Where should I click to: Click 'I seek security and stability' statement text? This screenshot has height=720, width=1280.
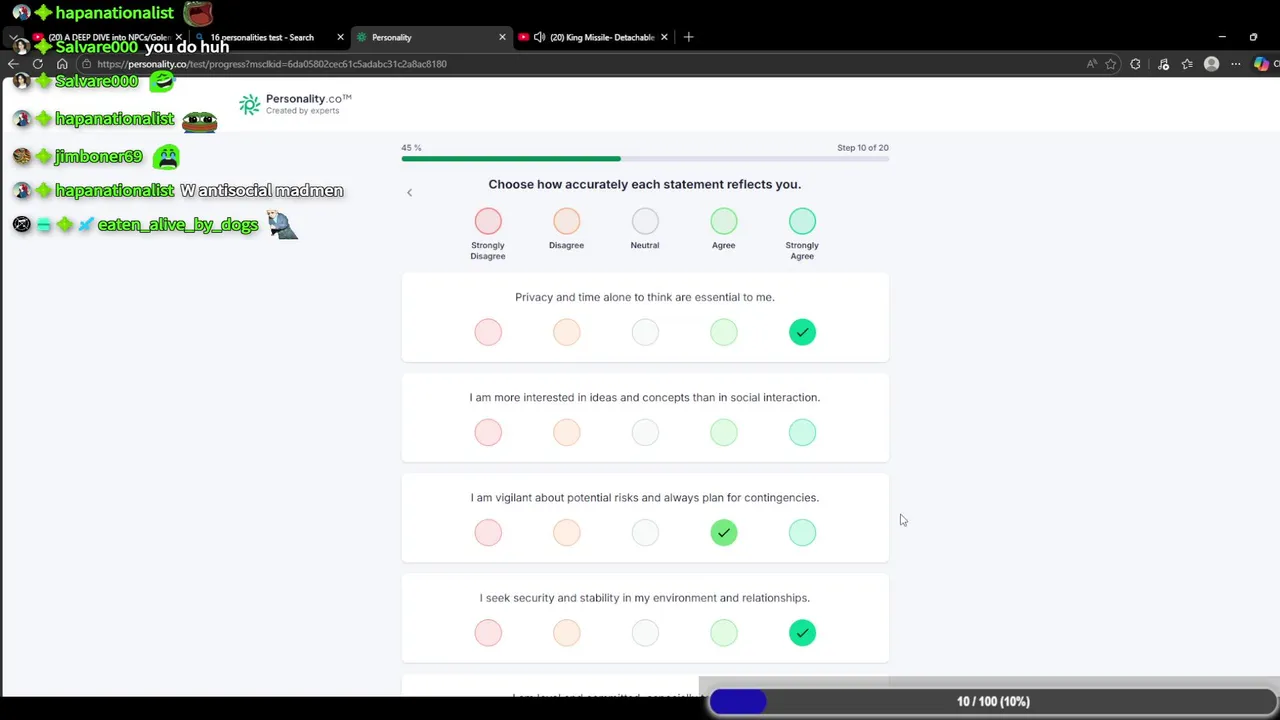click(x=645, y=598)
